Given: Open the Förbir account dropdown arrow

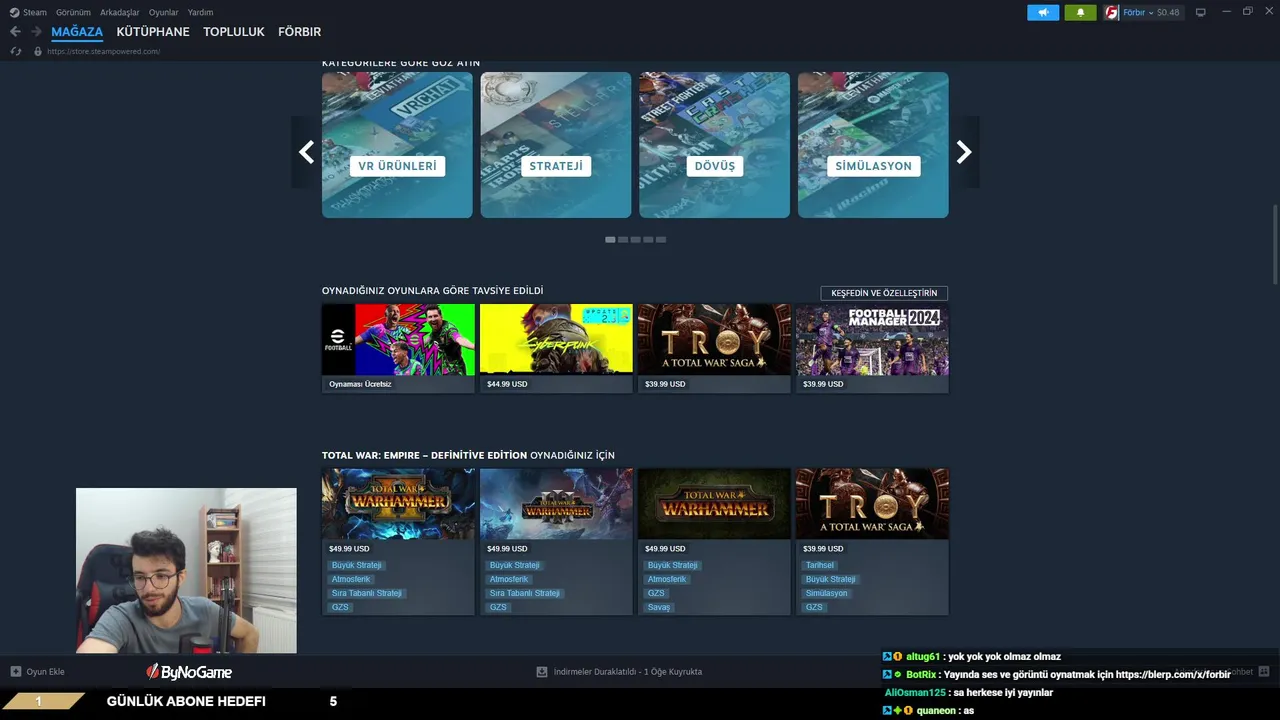Looking at the screenshot, I should click(1150, 12).
